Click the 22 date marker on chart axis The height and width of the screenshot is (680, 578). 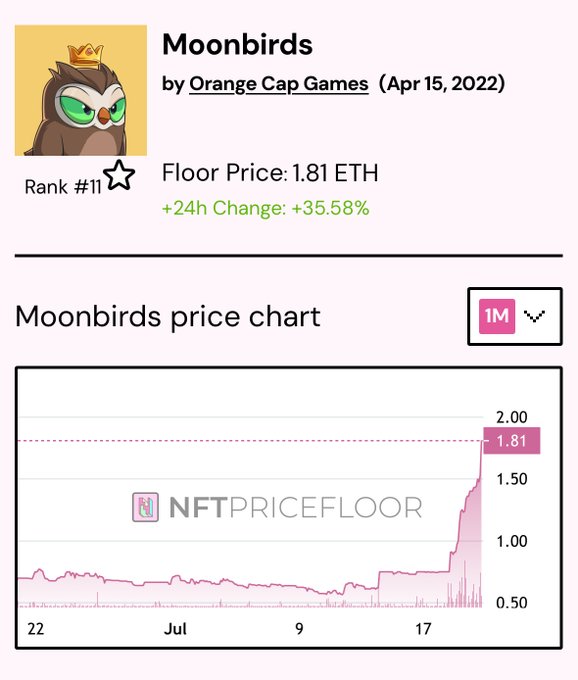tap(36, 628)
